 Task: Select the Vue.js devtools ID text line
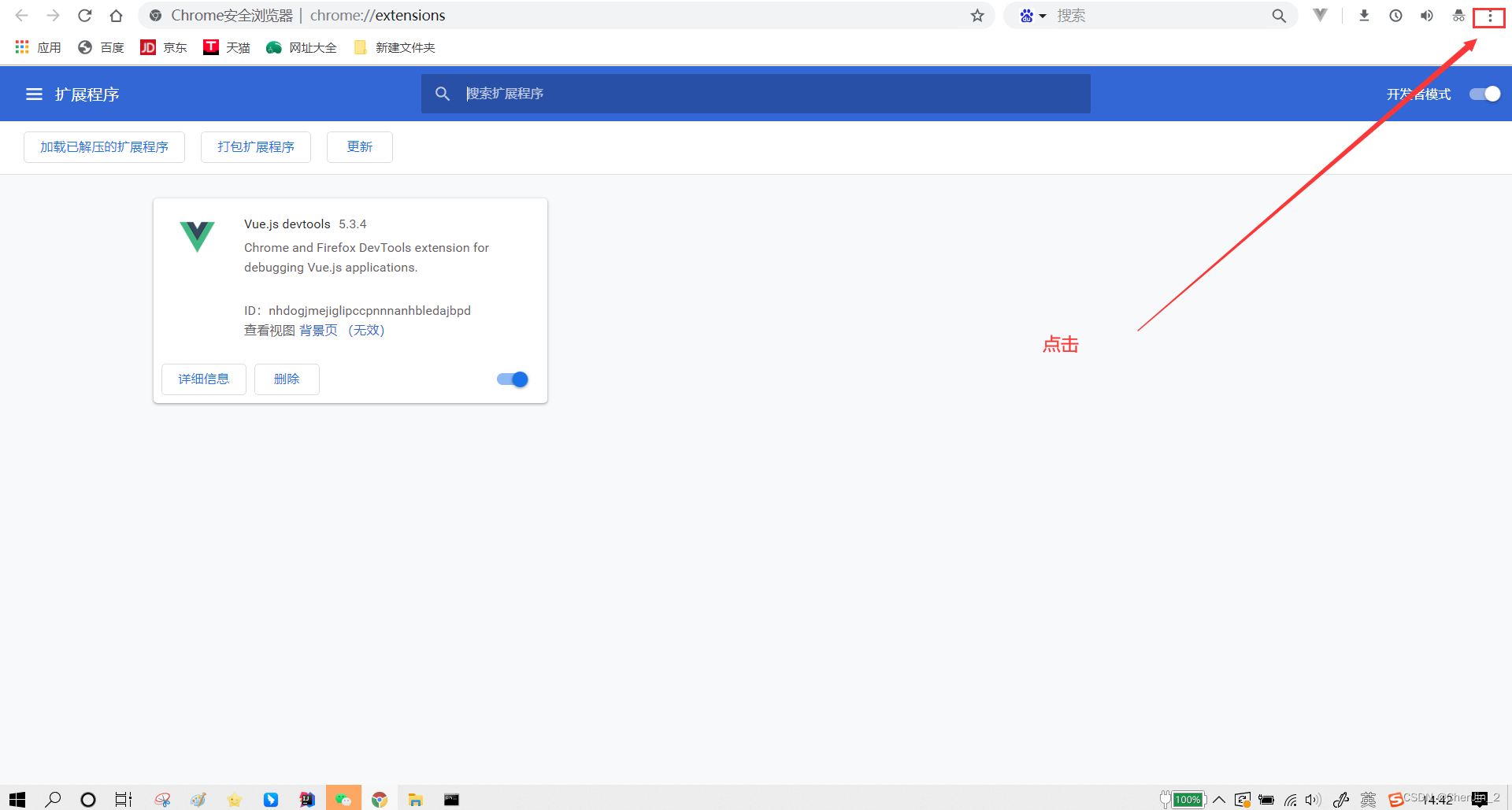coord(358,311)
